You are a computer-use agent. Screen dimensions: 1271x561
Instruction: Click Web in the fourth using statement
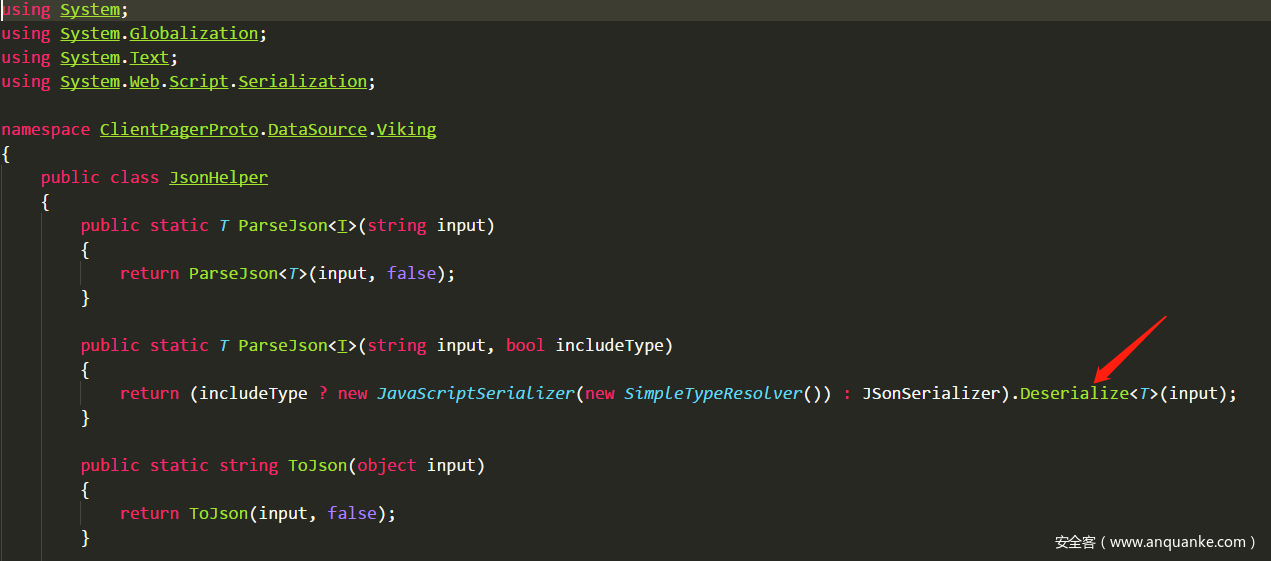pyautogui.click(x=144, y=82)
